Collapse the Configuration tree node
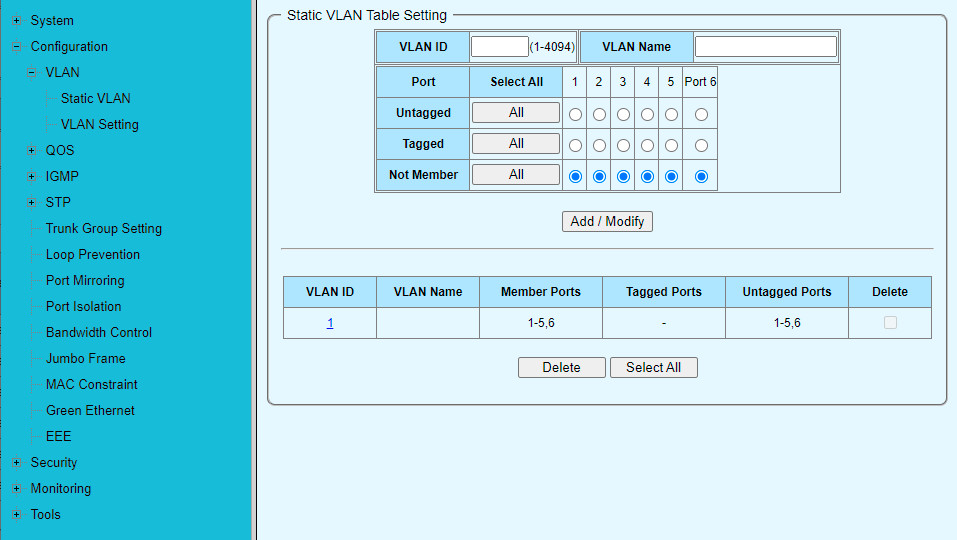The height and width of the screenshot is (540, 957). coord(16,47)
